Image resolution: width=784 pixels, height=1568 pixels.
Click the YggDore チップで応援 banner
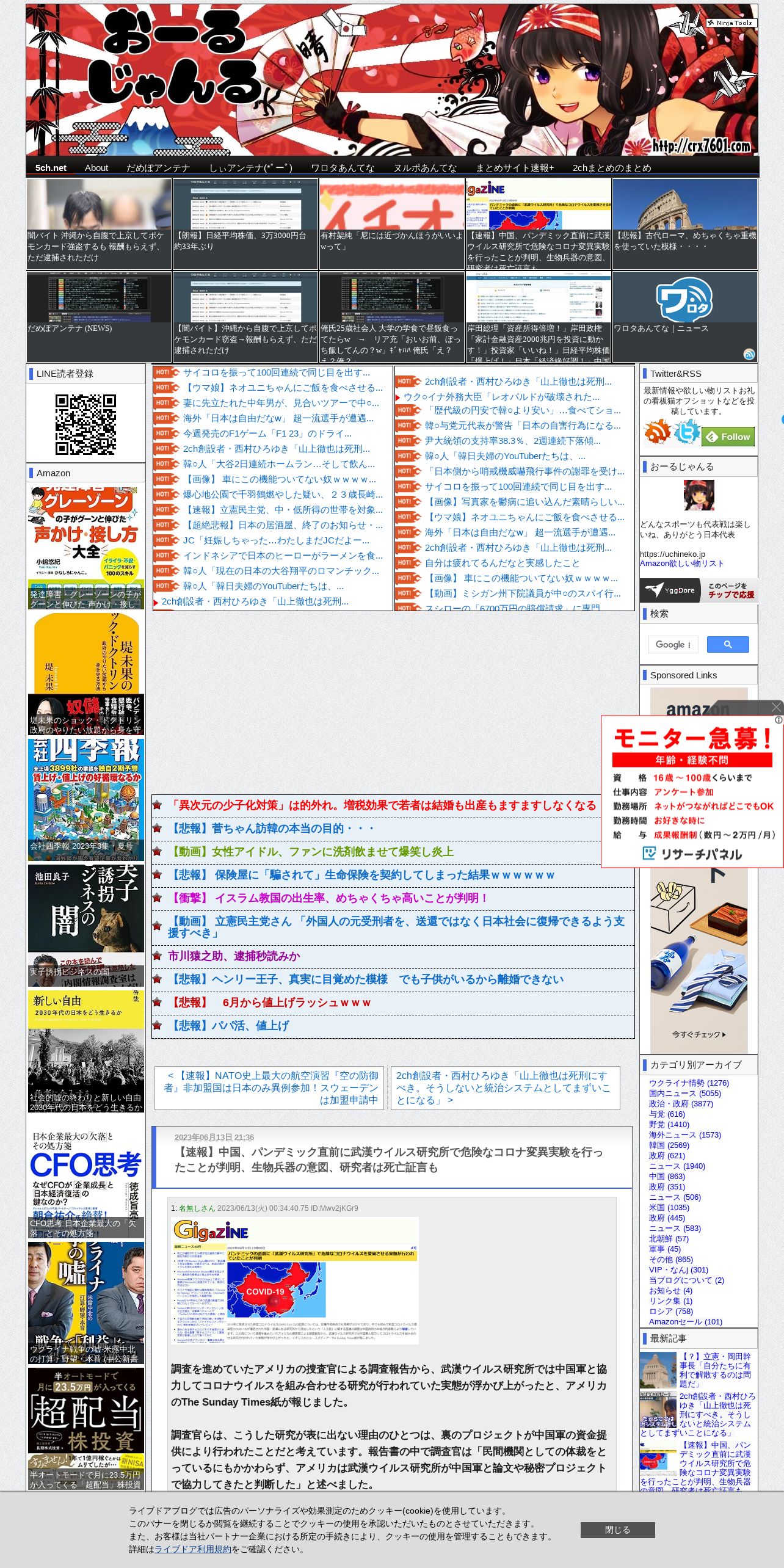(x=699, y=590)
